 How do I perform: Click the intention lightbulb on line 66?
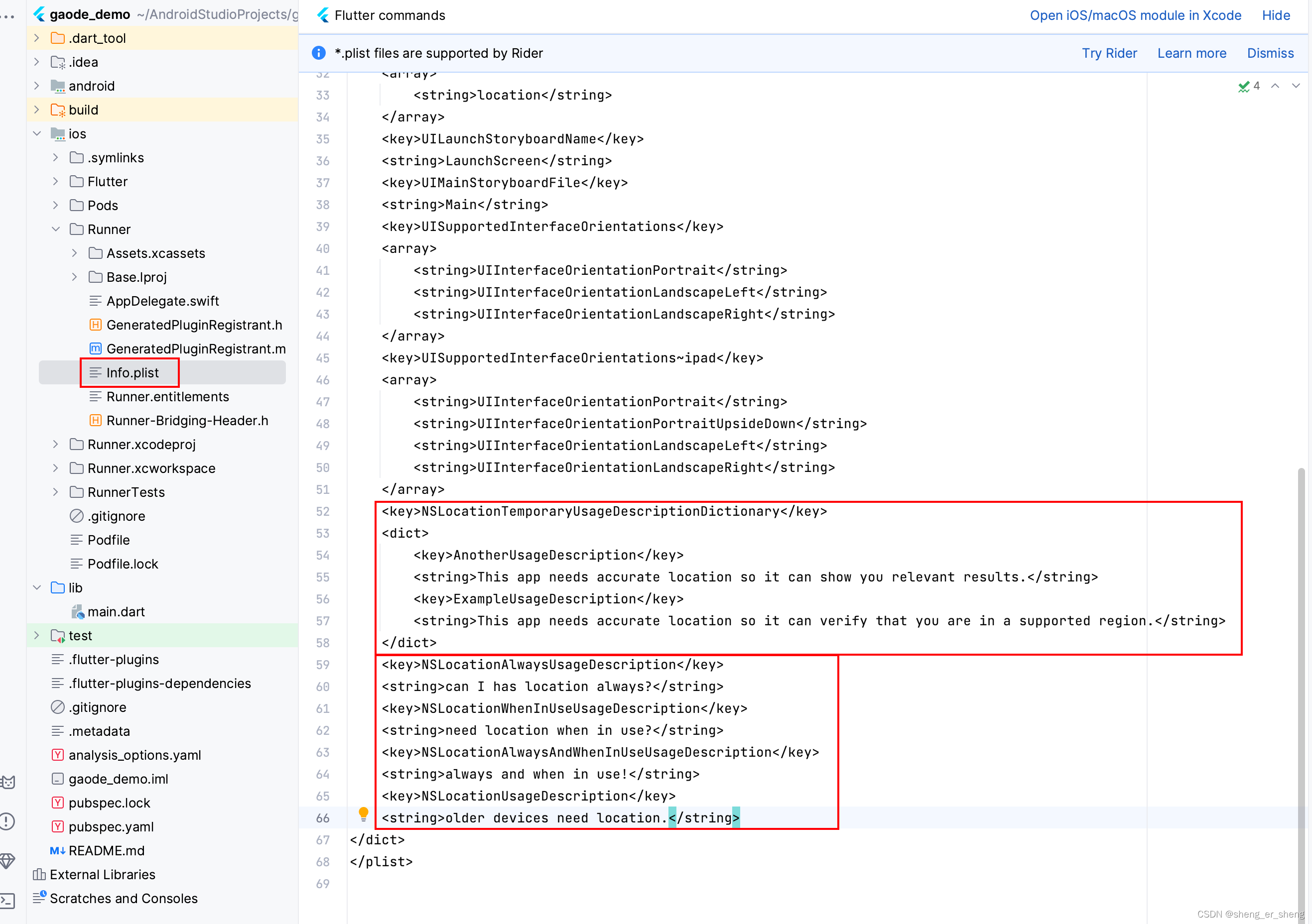click(x=364, y=814)
